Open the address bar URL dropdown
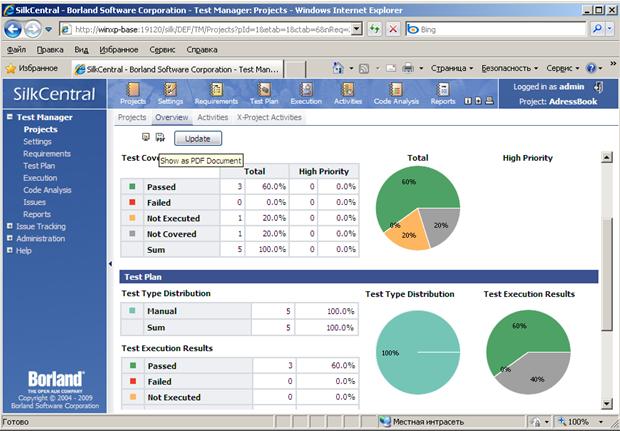The height and width of the screenshot is (431, 620). click(x=357, y=29)
